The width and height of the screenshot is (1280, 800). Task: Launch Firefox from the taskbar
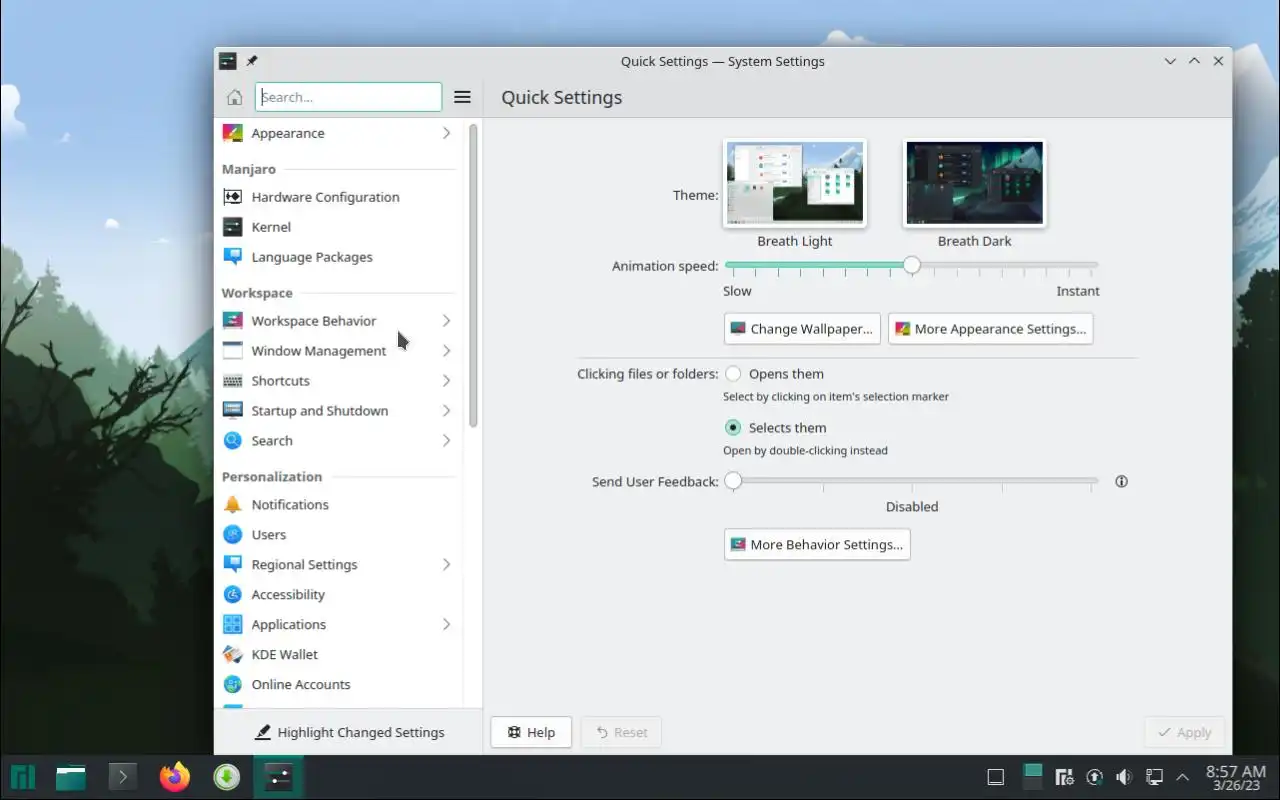click(175, 777)
